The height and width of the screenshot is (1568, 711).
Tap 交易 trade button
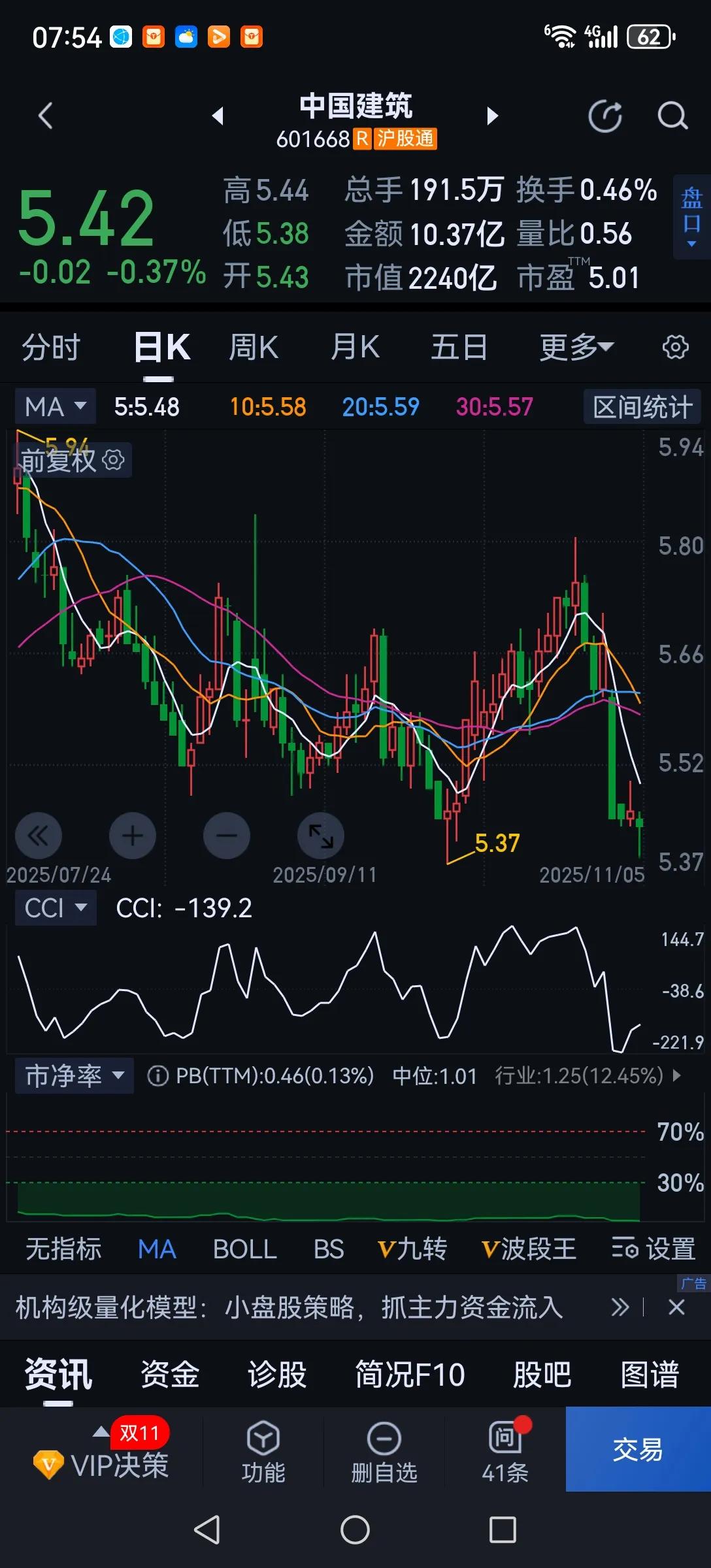(x=638, y=1449)
